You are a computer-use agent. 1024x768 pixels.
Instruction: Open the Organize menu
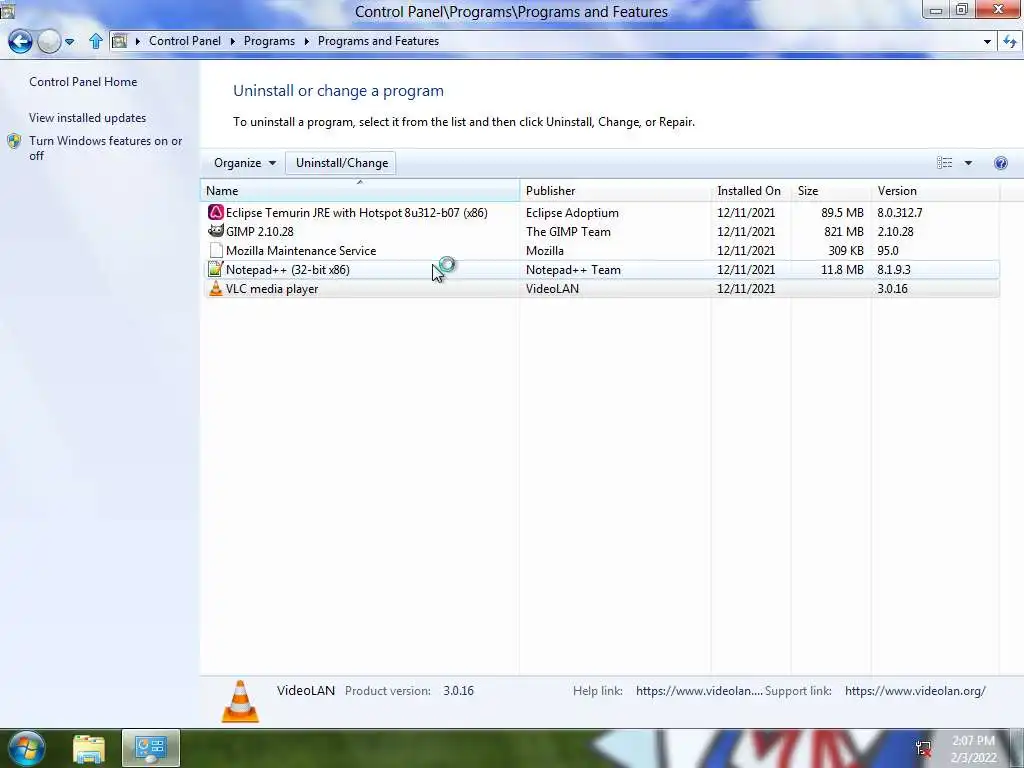click(245, 163)
